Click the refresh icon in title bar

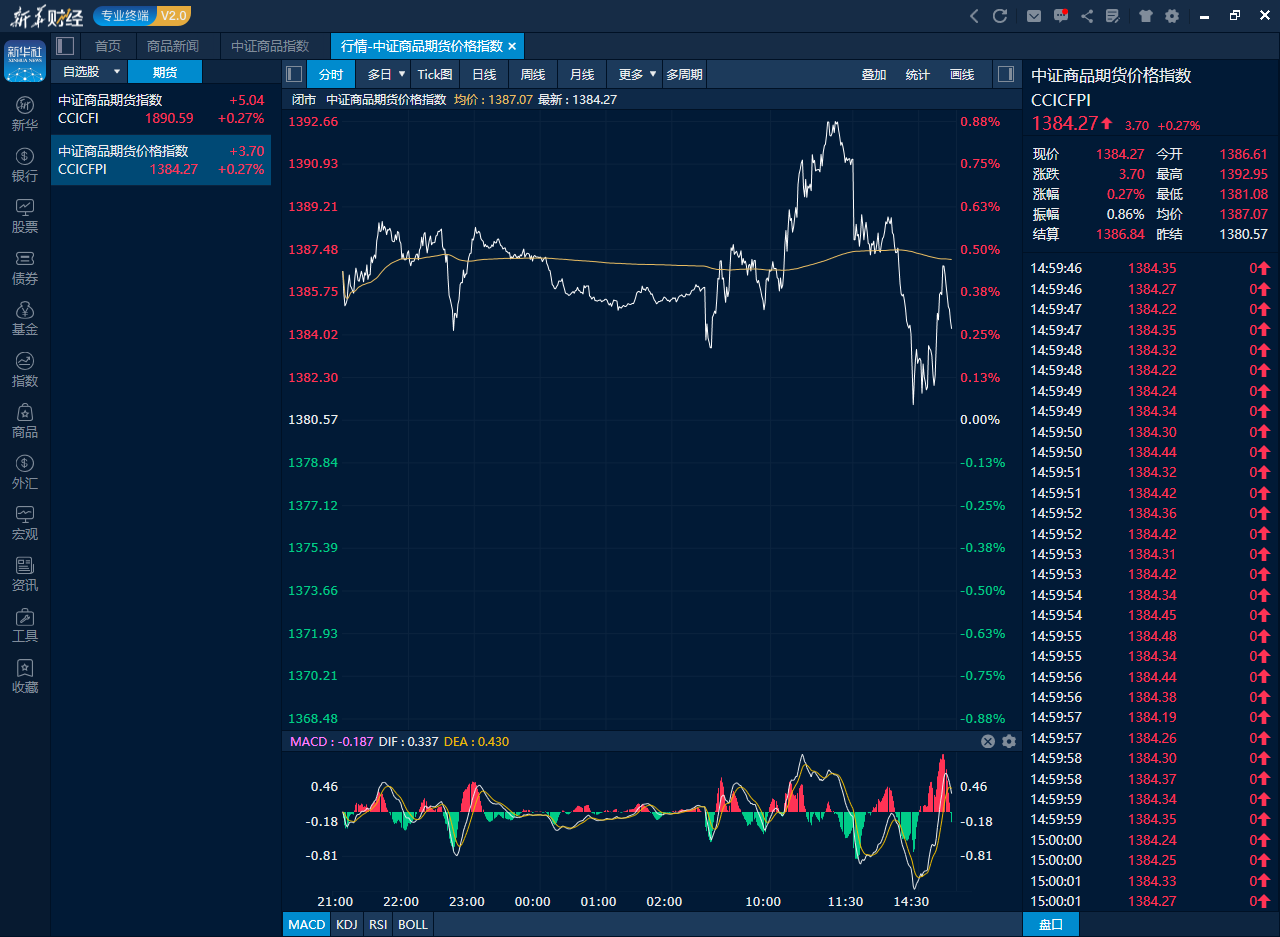[999, 16]
